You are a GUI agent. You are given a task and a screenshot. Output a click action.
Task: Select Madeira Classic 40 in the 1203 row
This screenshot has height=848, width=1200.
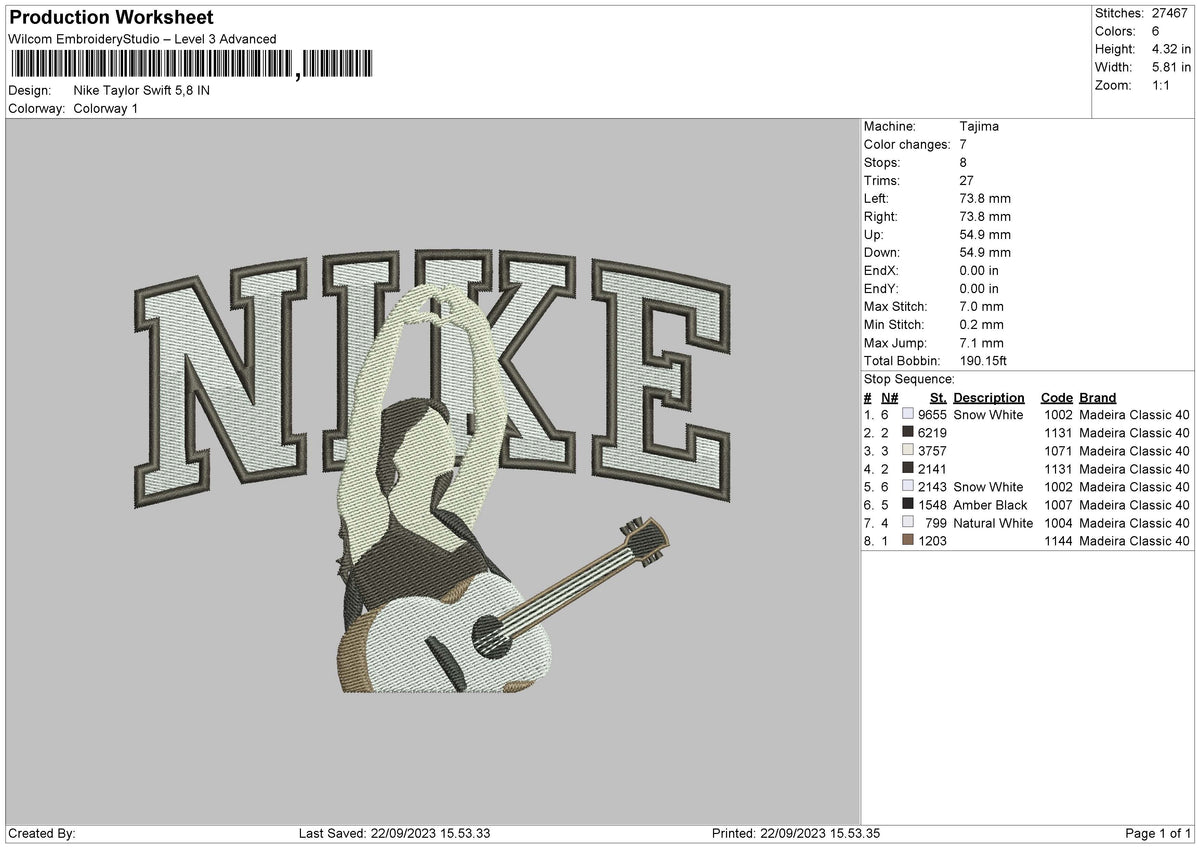pyautogui.click(x=1135, y=541)
